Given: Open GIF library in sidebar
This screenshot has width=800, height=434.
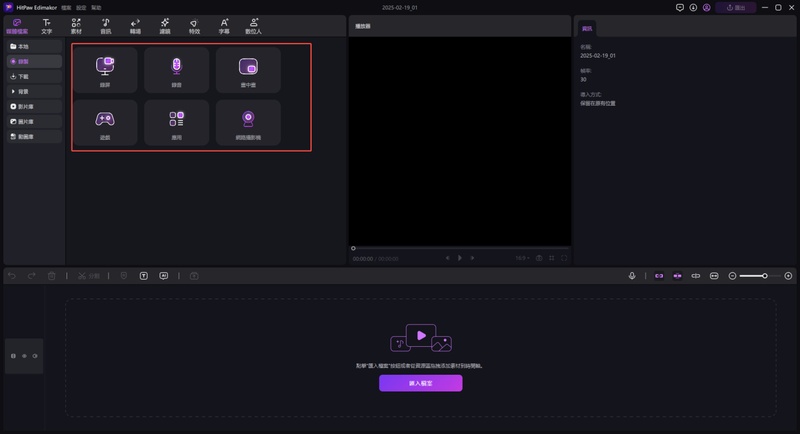Looking at the screenshot, I should 34,137.
